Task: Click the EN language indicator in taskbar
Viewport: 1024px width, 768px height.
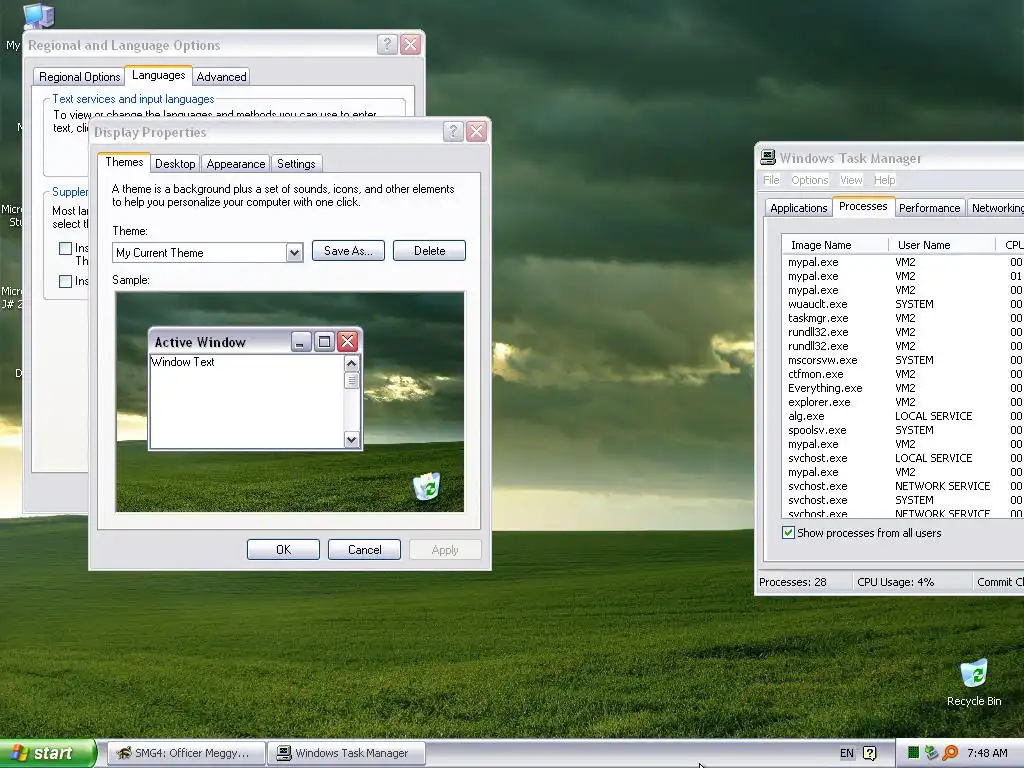Action: point(847,753)
